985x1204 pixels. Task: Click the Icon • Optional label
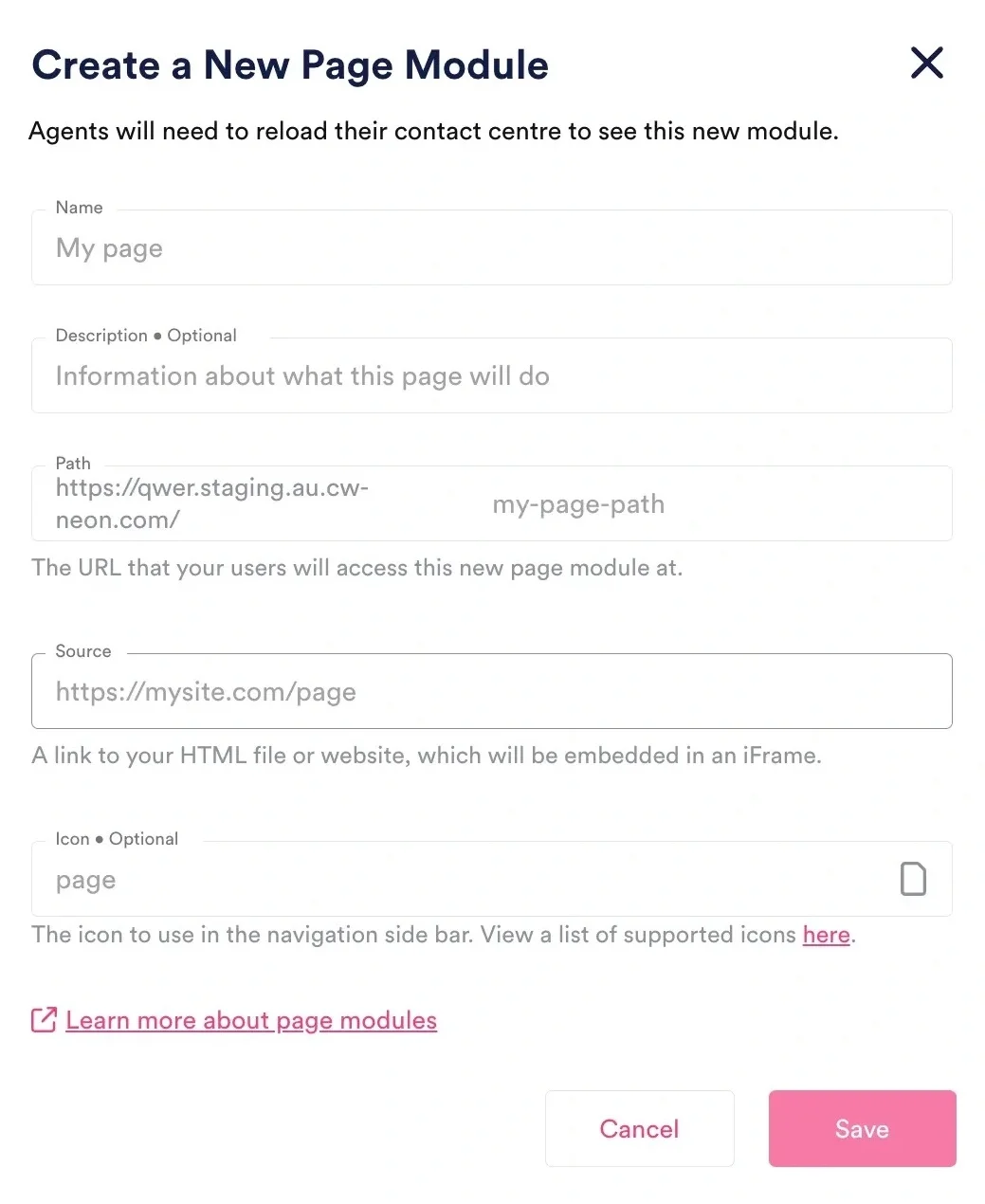pyautogui.click(x=117, y=839)
